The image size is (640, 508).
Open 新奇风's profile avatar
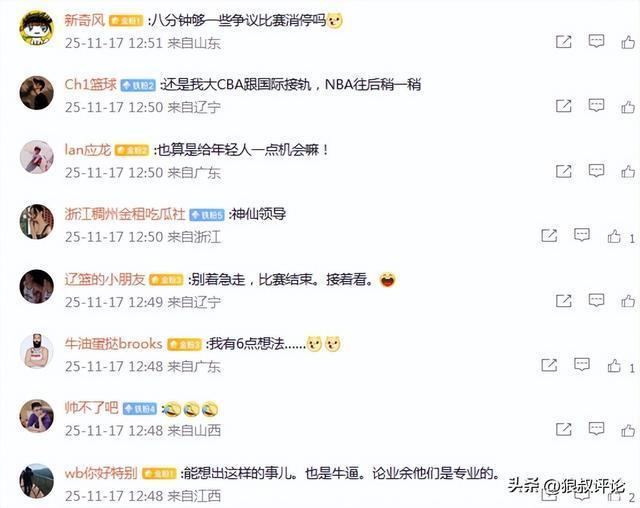click(x=37, y=28)
